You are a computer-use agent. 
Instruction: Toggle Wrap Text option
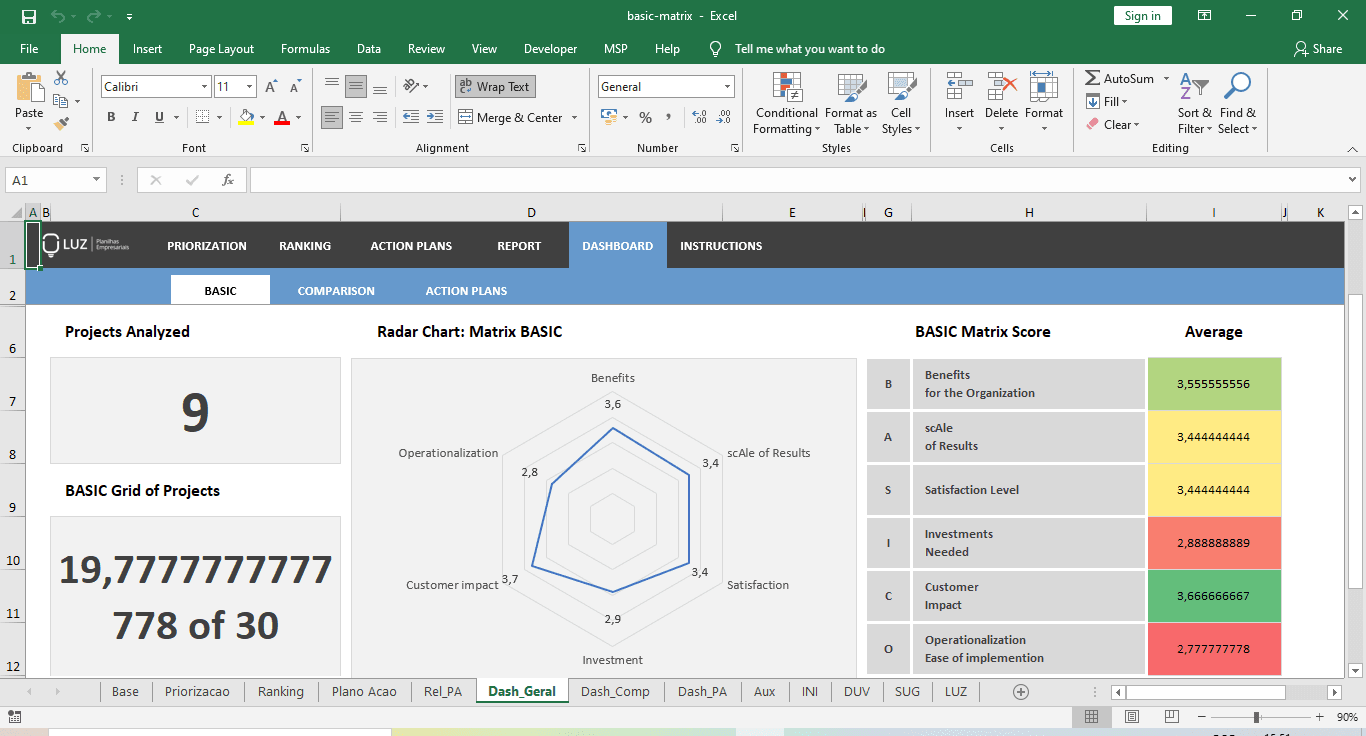495,87
